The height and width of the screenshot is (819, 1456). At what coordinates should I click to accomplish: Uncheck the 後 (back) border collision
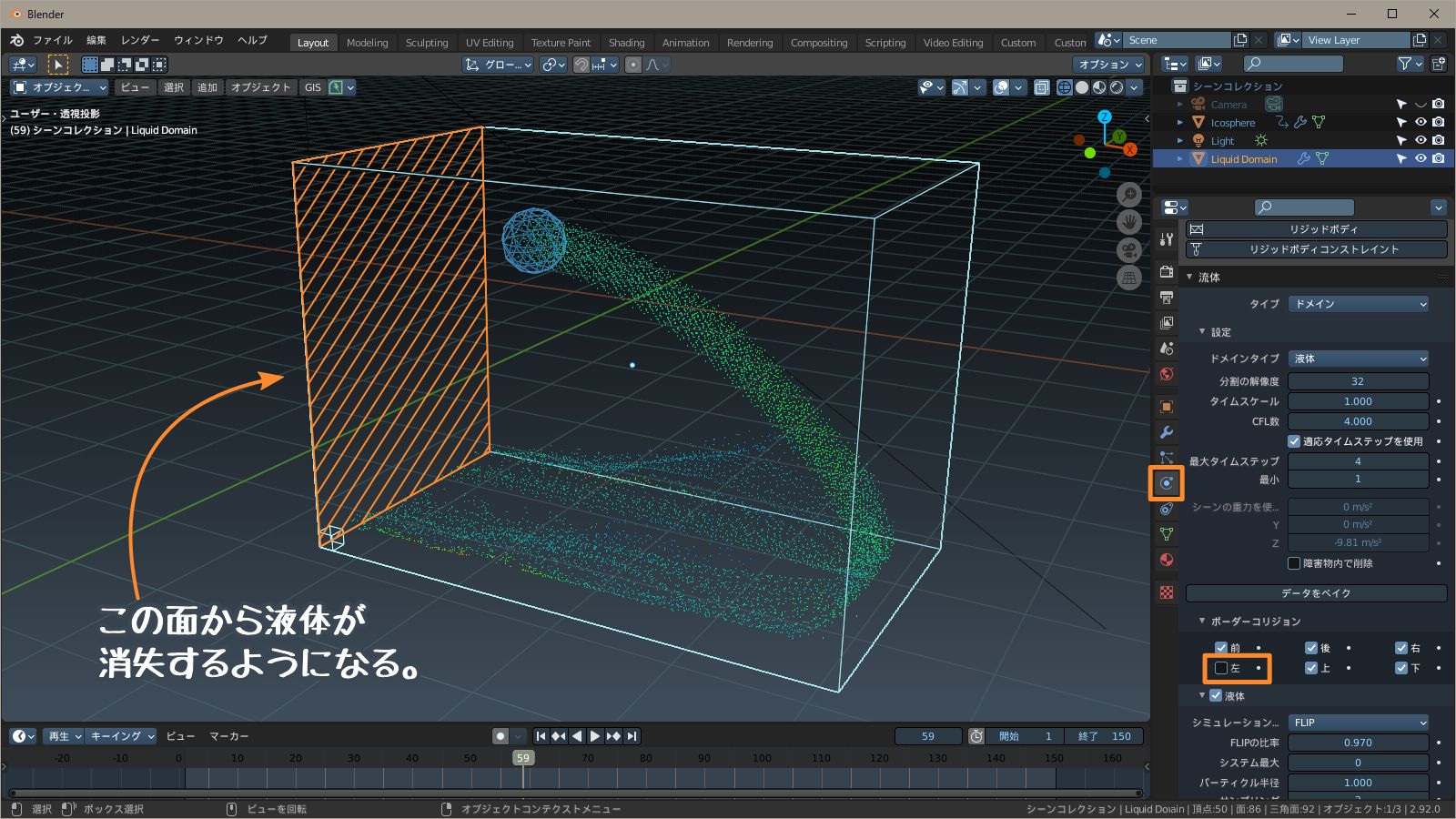[x=1311, y=648]
